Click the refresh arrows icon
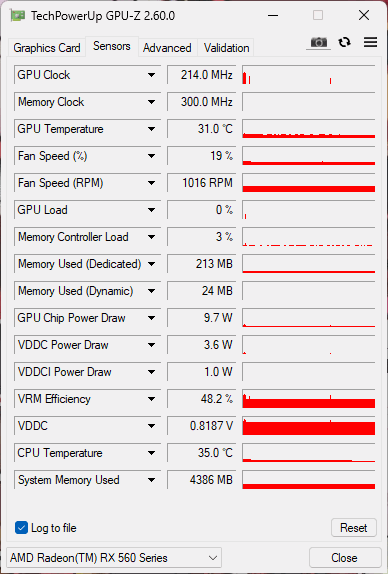 (x=344, y=42)
